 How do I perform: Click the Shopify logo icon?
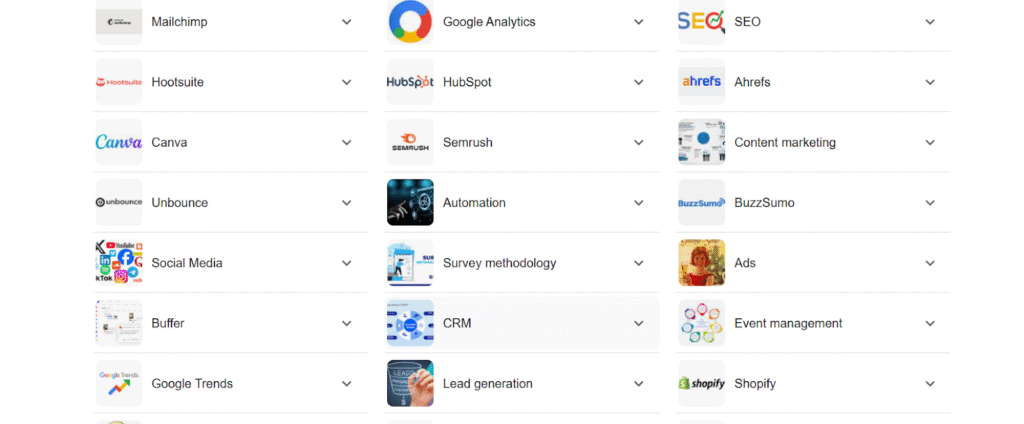701,383
